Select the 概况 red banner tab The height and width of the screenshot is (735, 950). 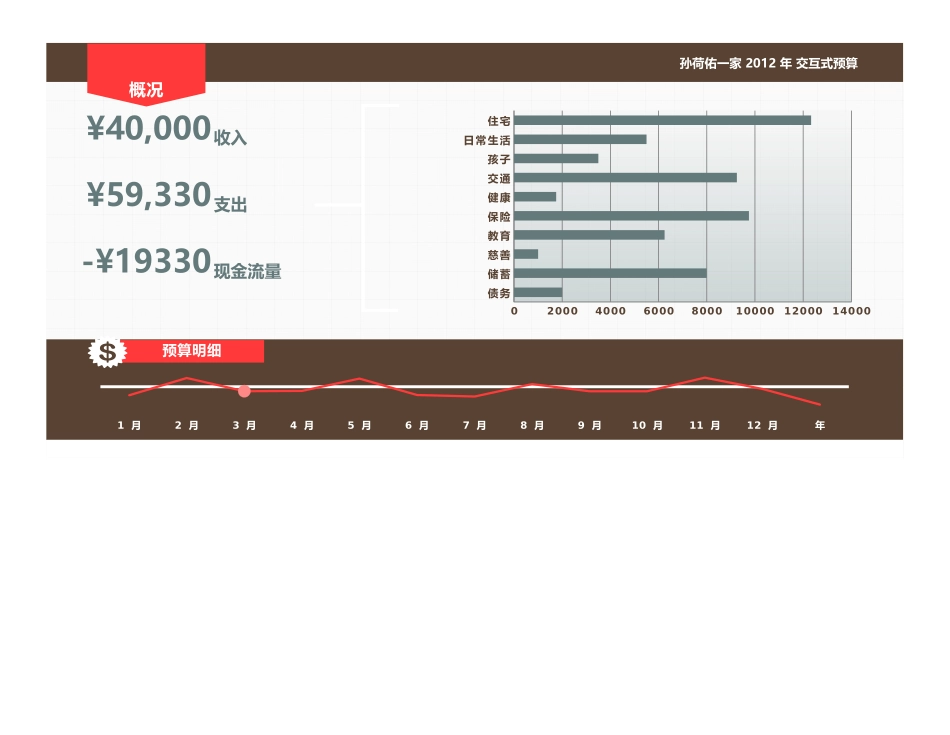coord(146,74)
